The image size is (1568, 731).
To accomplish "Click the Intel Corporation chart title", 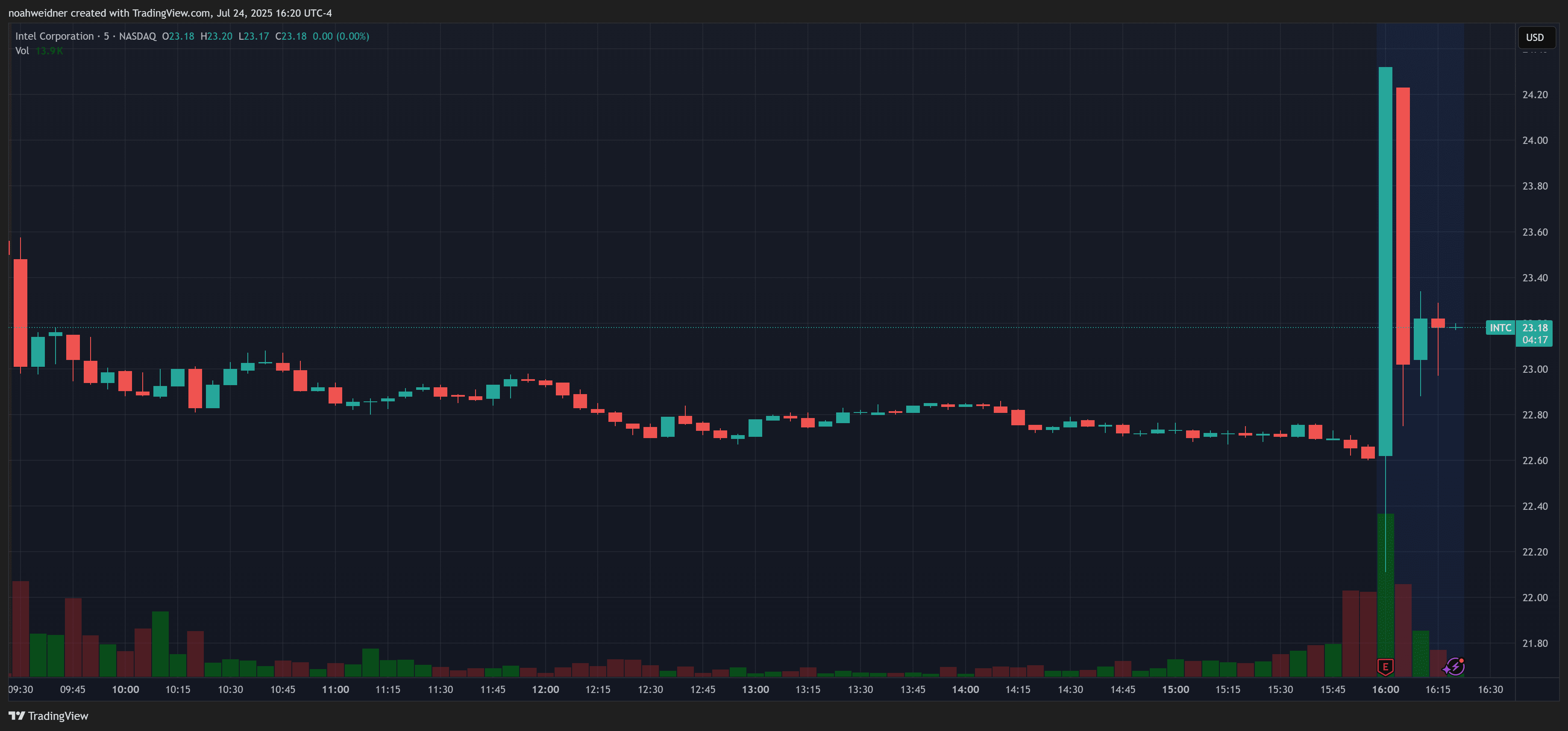I will point(55,36).
